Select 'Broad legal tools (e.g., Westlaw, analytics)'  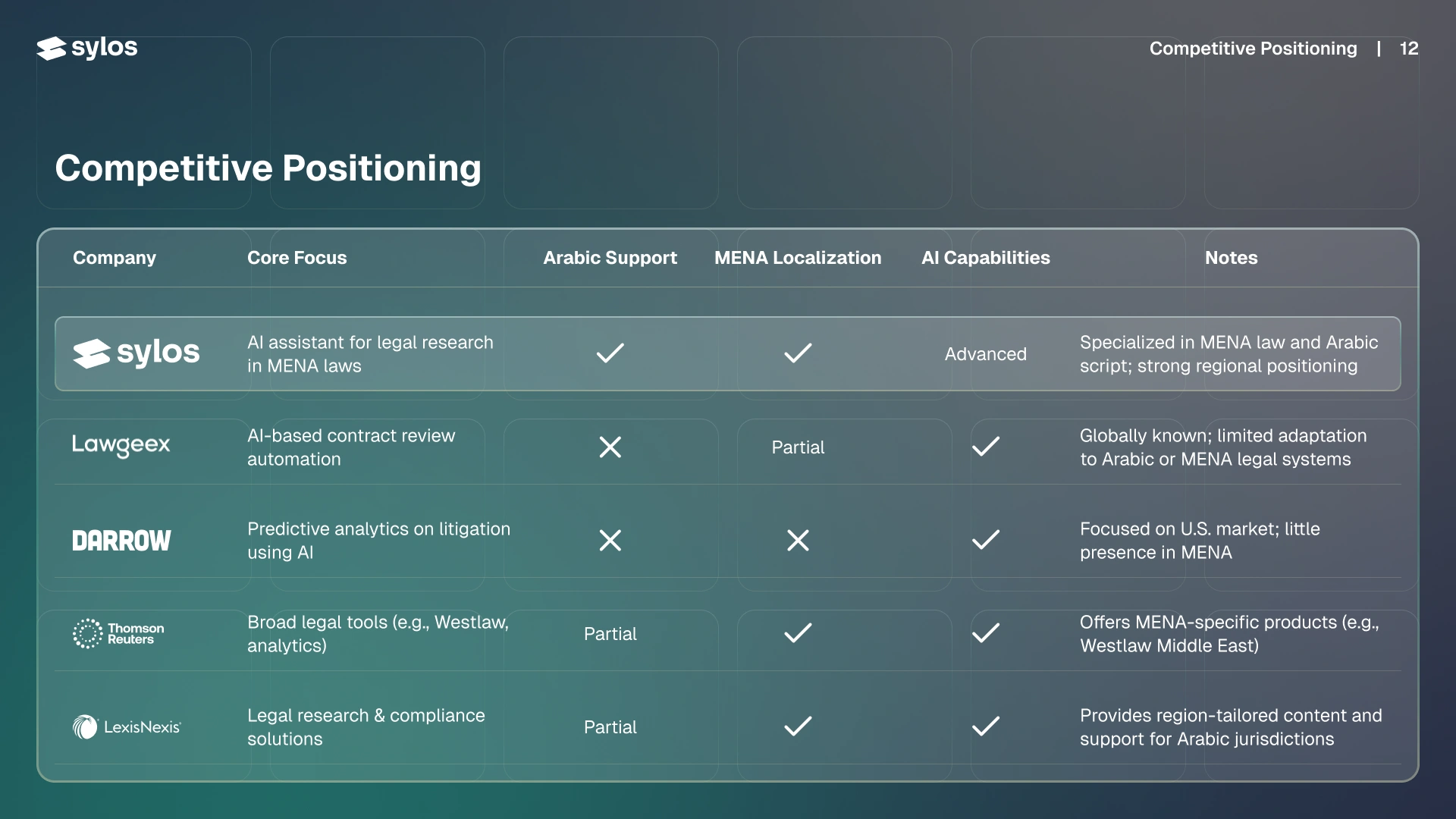[x=378, y=634]
